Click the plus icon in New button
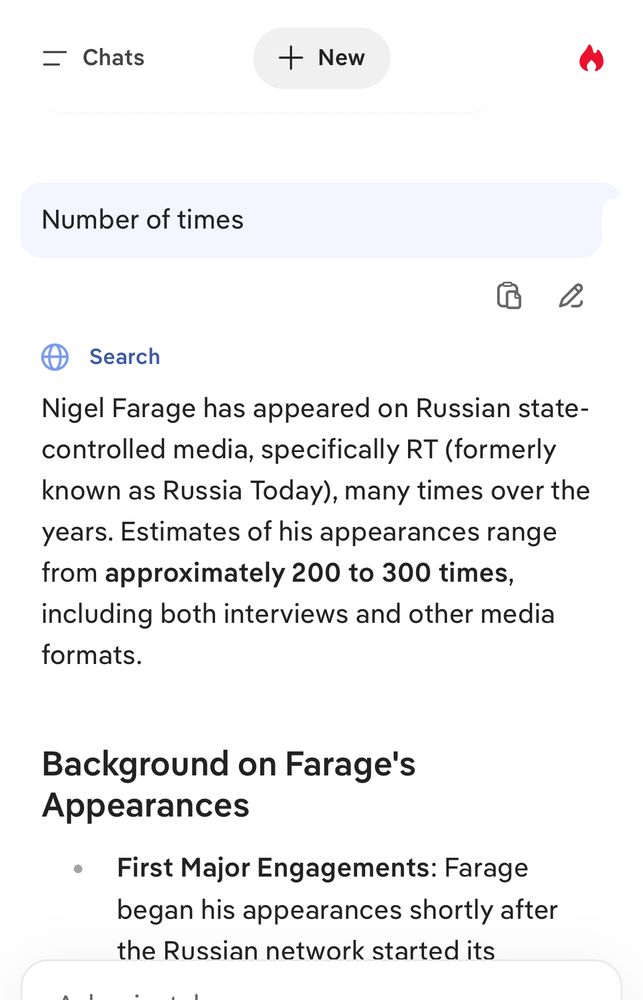This screenshot has width=643, height=1000. coord(290,58)
